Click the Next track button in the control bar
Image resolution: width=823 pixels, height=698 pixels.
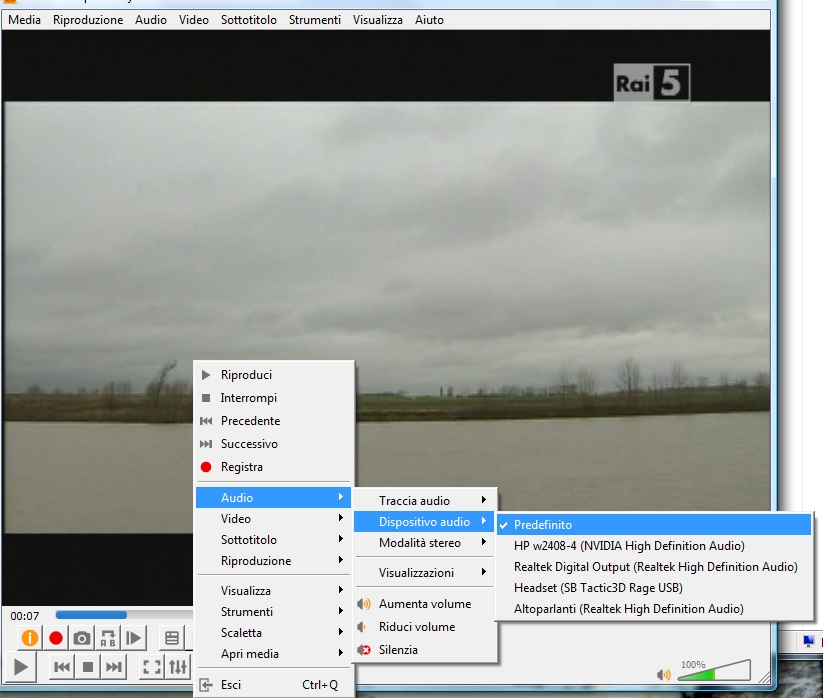[113, 667]
